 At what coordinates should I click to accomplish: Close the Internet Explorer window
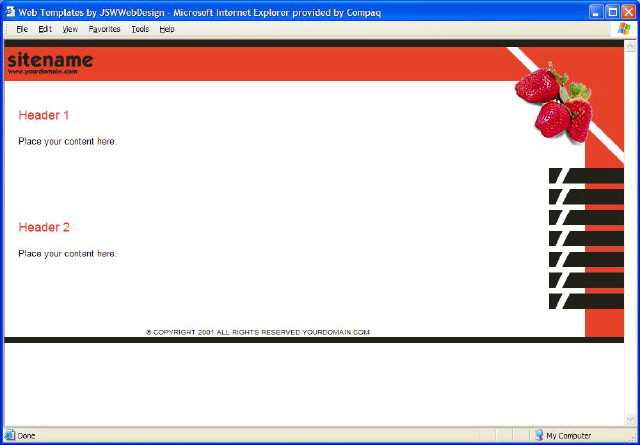coord(628,11)
